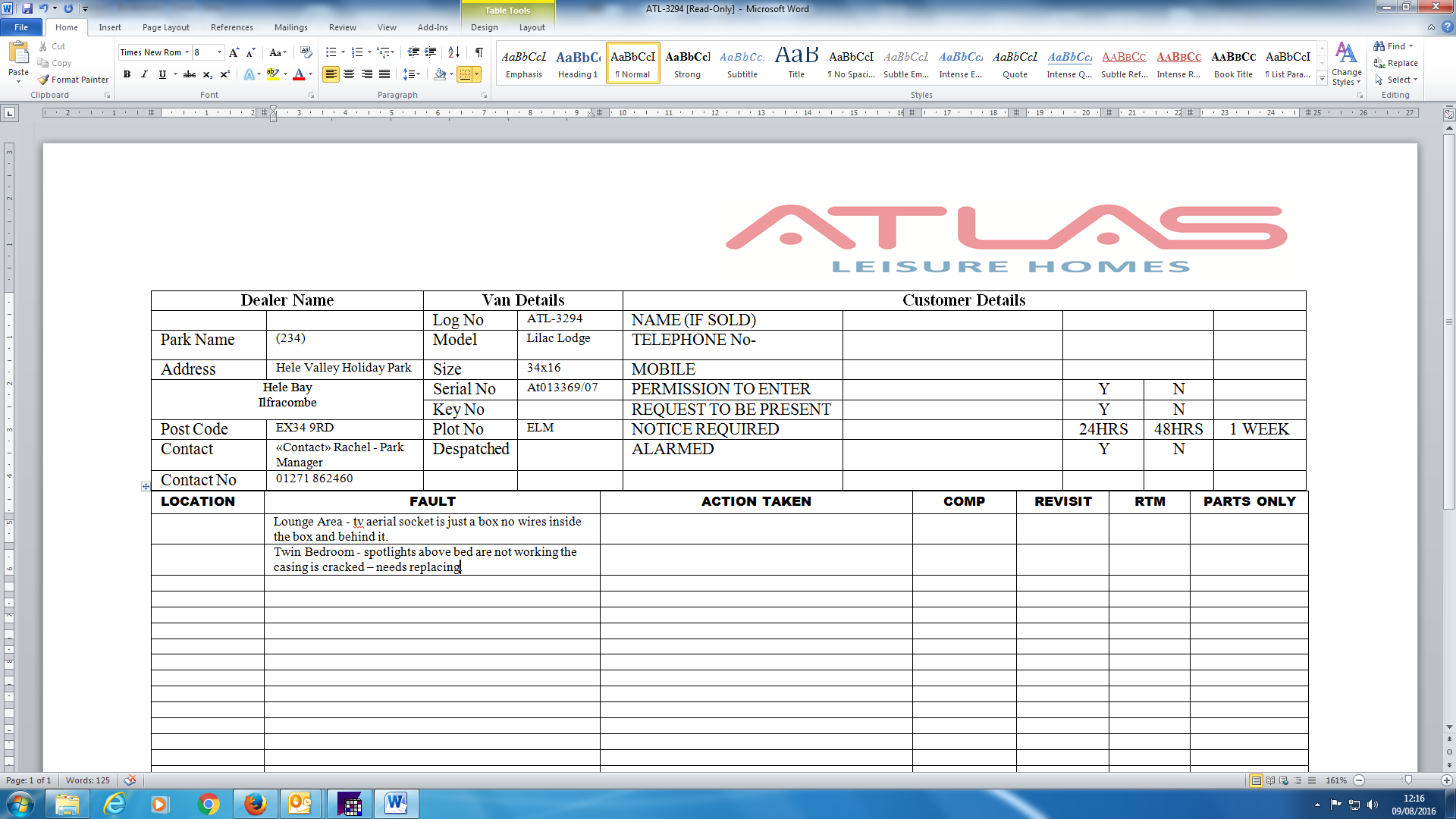
Task: Click the Center text alignment icon
Action: 349,74
